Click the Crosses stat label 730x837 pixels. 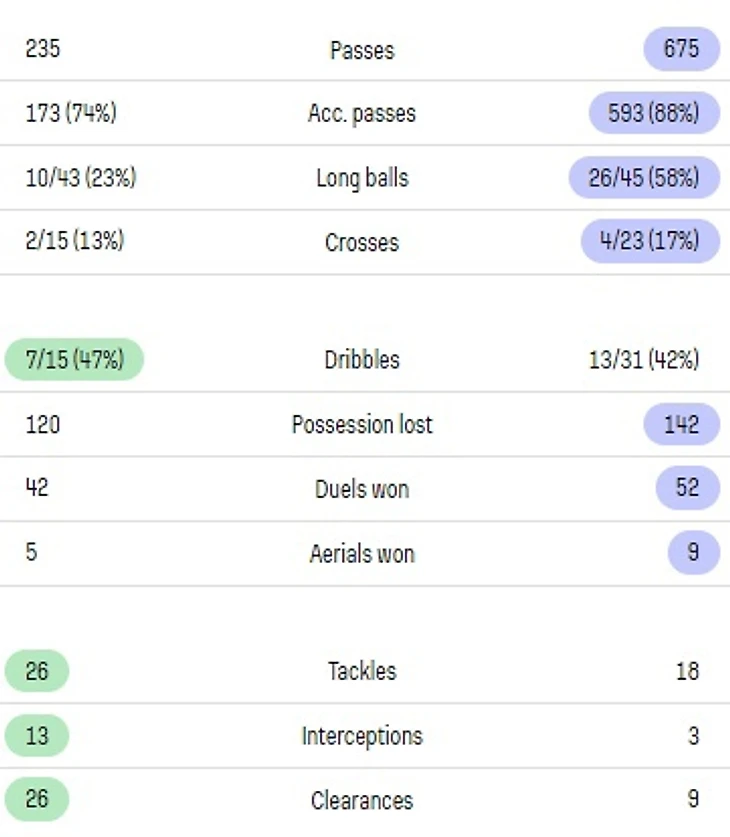click(x=362, y=242)
